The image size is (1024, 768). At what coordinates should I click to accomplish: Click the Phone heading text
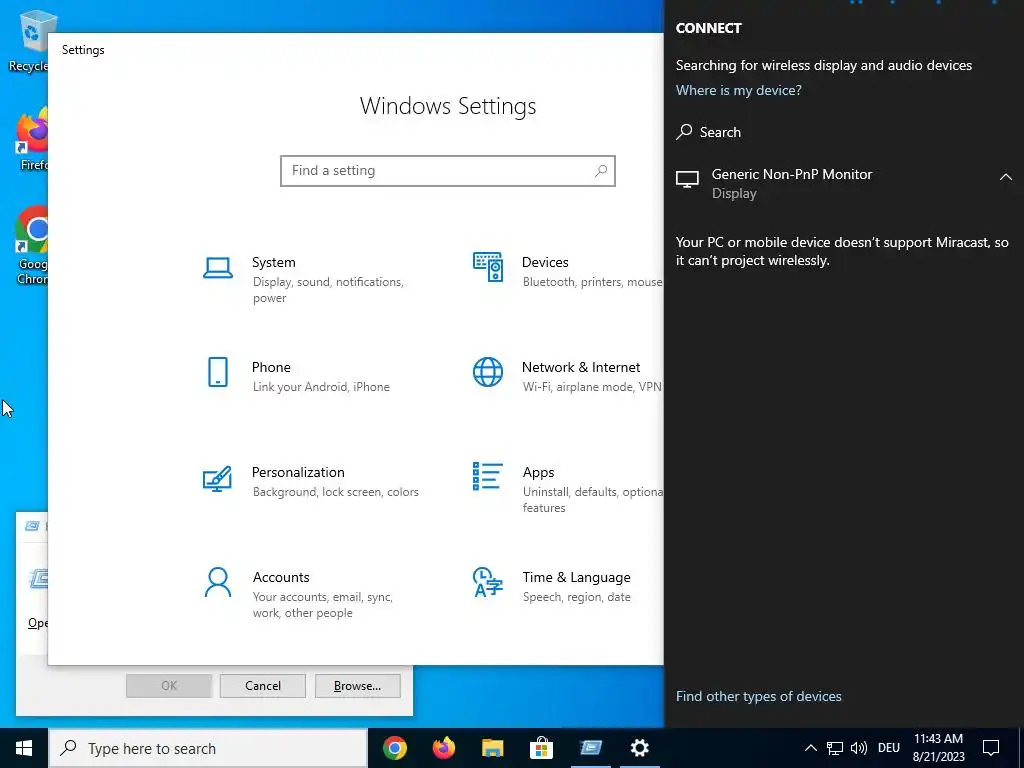tap(271, 367)
